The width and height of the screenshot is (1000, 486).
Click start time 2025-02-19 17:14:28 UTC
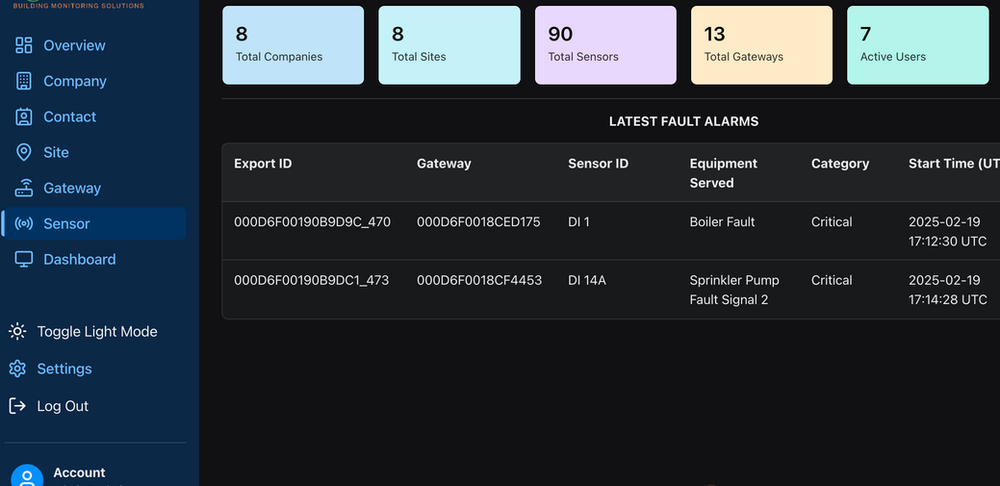coord(948,290)
